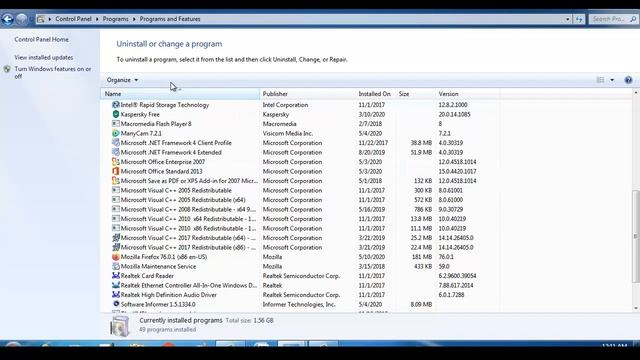Sort by the Size column header
The image size is (640, 360).
tap(415, 94)
